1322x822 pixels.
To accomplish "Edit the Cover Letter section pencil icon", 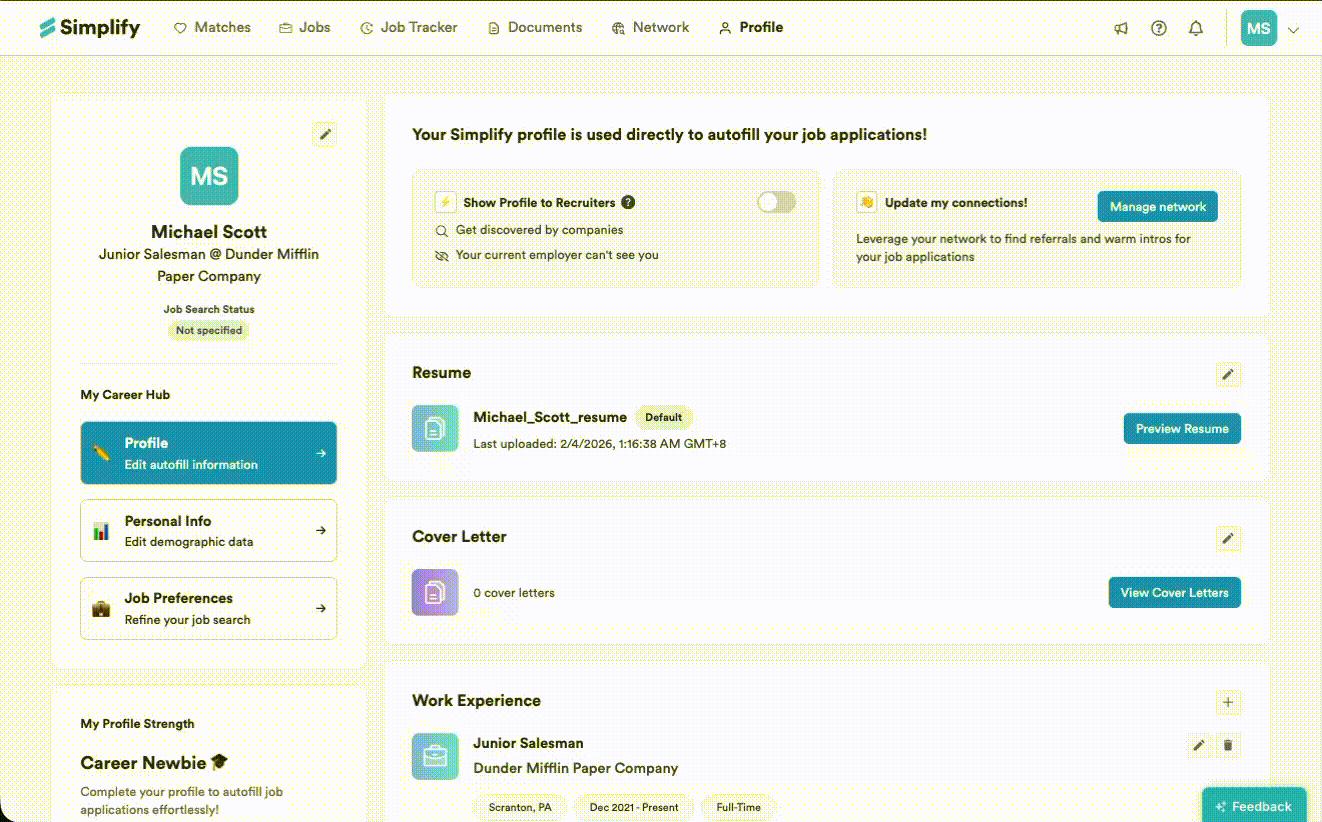I will [1228, 538].
